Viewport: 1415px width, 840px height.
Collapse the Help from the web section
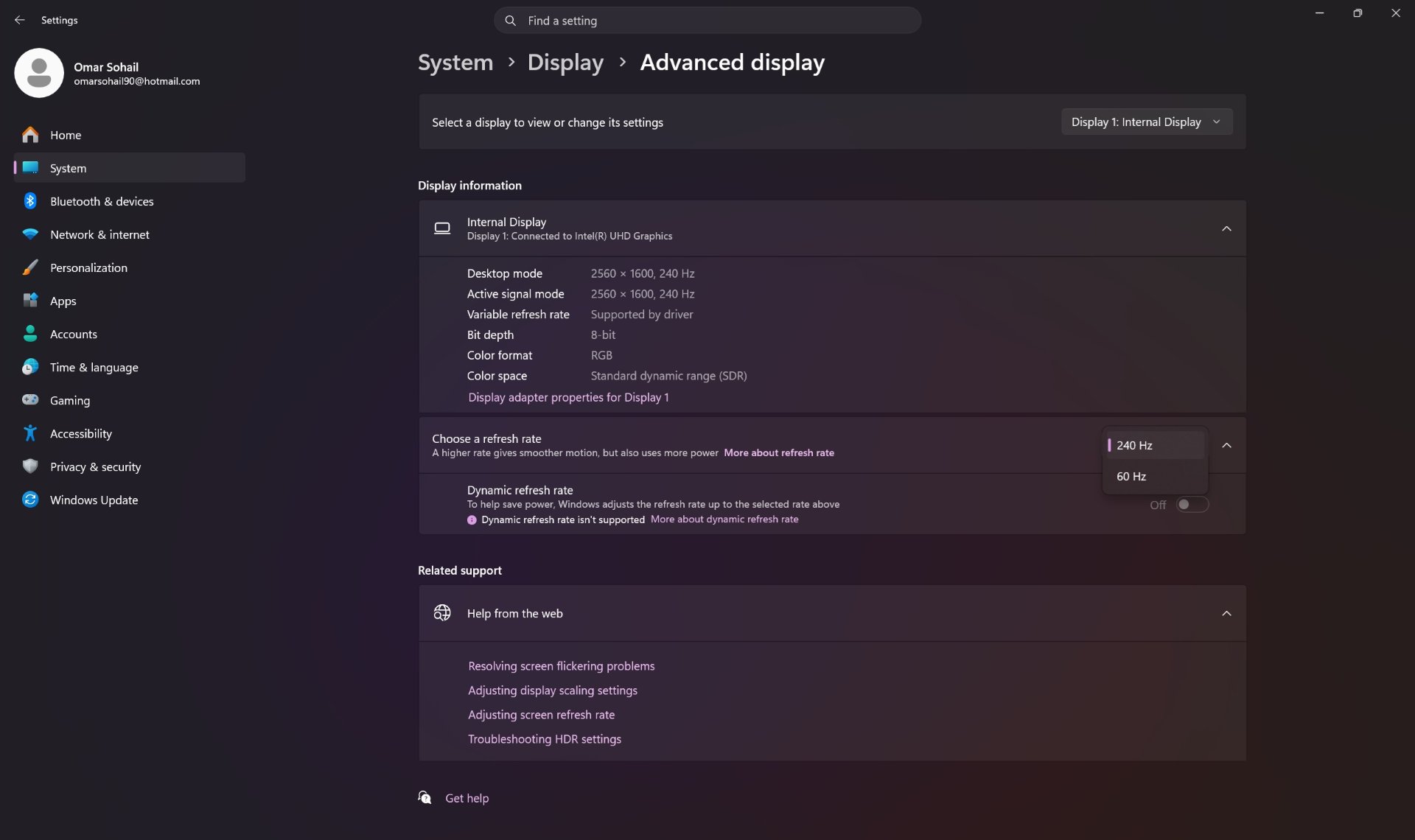(1226, 614)
